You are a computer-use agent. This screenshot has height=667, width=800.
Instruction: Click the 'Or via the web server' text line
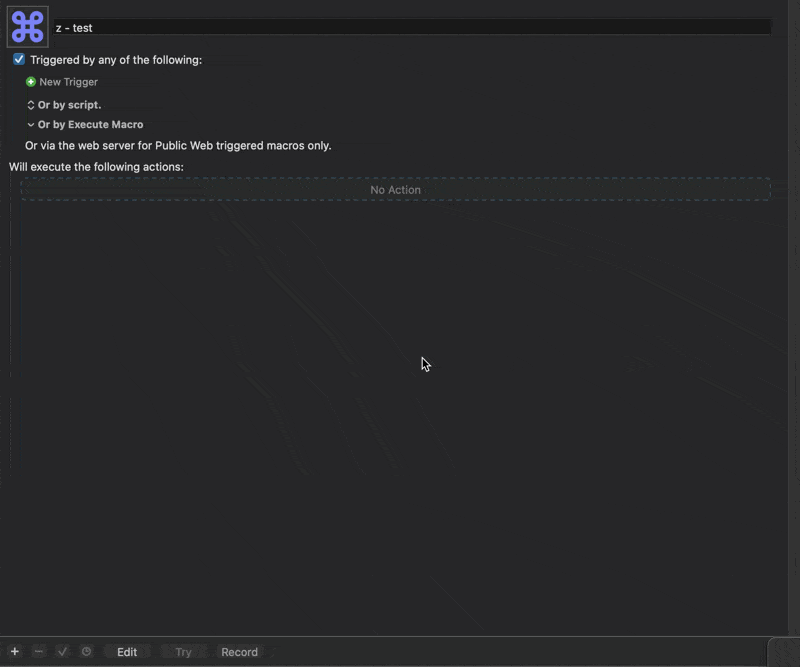tap(178, 146)
